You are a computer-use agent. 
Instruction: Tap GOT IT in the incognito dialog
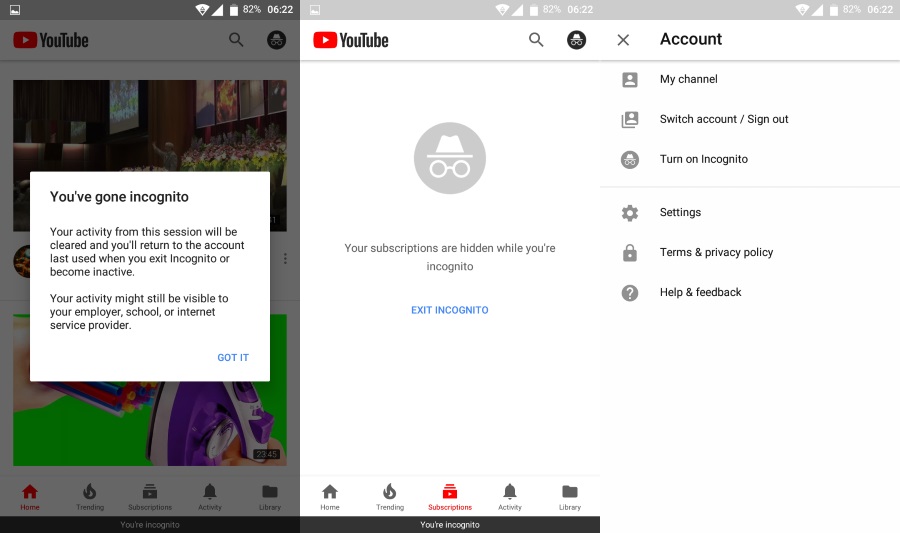click(x=232, y=357)
